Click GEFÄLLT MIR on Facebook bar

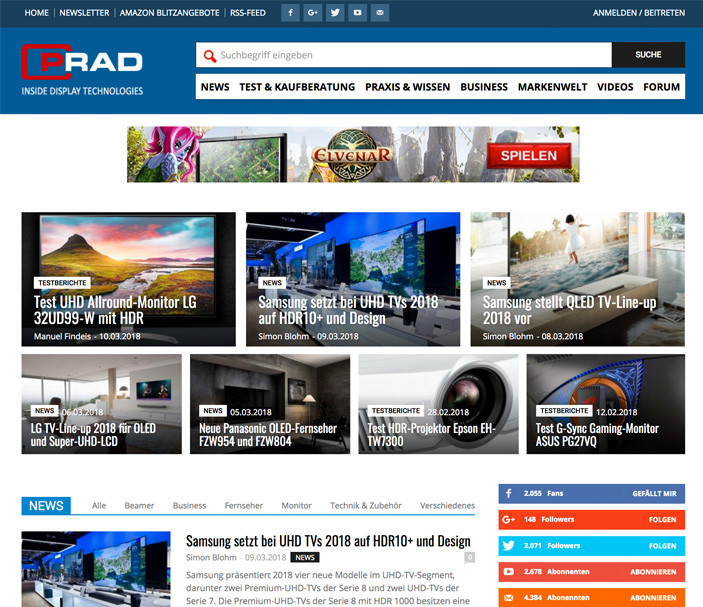pos(655,494)
